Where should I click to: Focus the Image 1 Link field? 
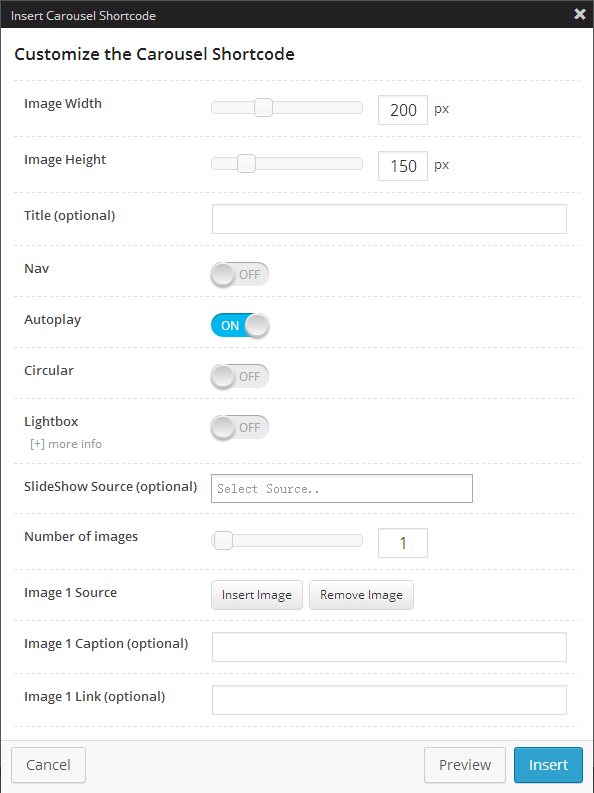tap(389, 700)
